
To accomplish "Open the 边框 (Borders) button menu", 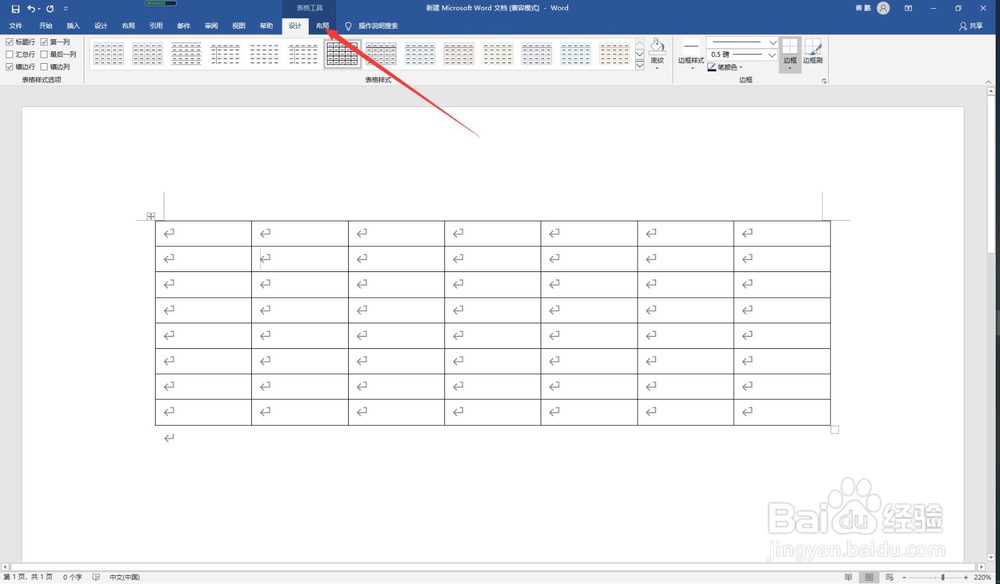I will (x=790, y=54).
